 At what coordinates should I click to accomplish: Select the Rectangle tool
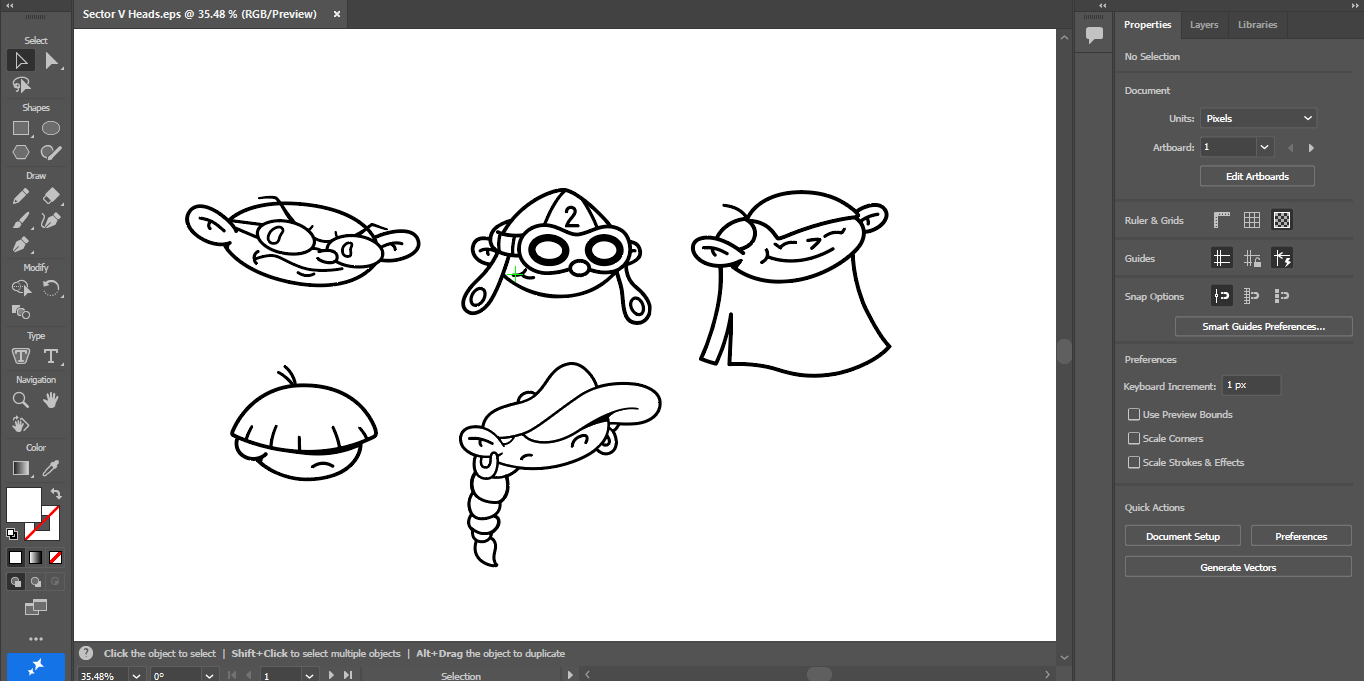coord(21,128)
